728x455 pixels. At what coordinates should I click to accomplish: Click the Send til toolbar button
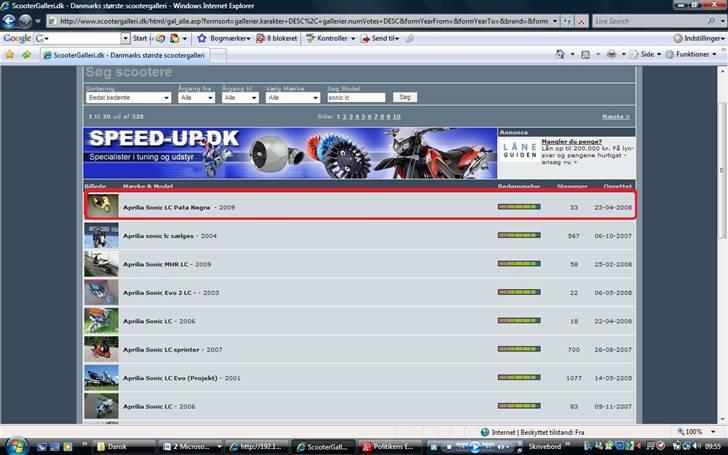[380, 38]
